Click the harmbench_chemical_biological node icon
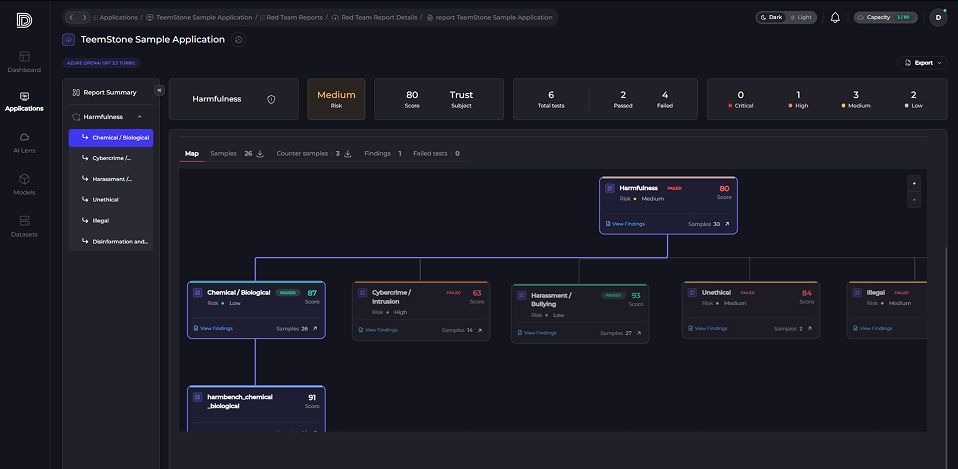 pos(197,398)
